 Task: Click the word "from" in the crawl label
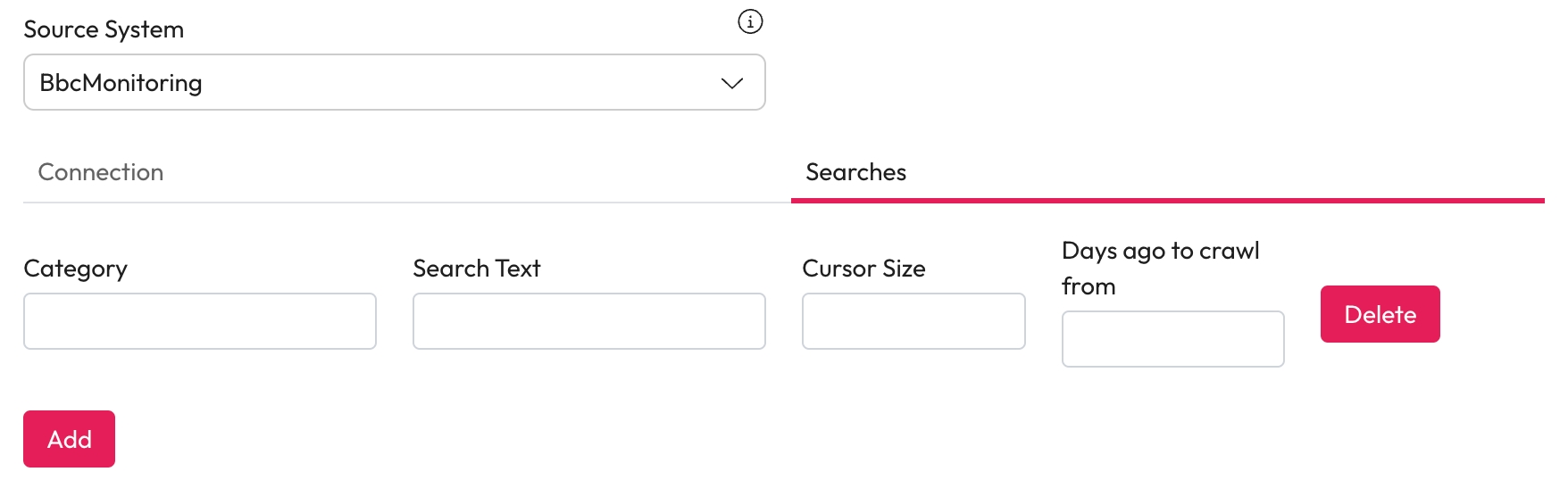1088,286
